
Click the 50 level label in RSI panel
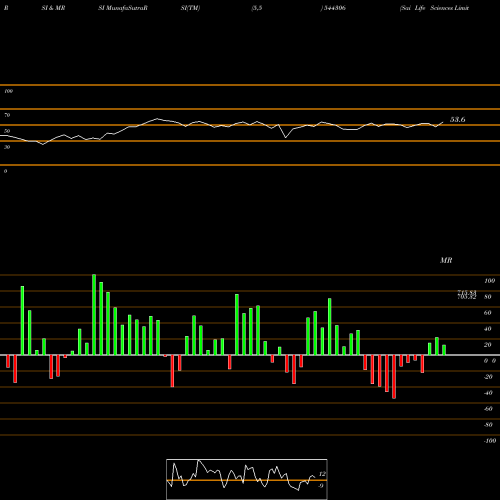tap(7, 131)
